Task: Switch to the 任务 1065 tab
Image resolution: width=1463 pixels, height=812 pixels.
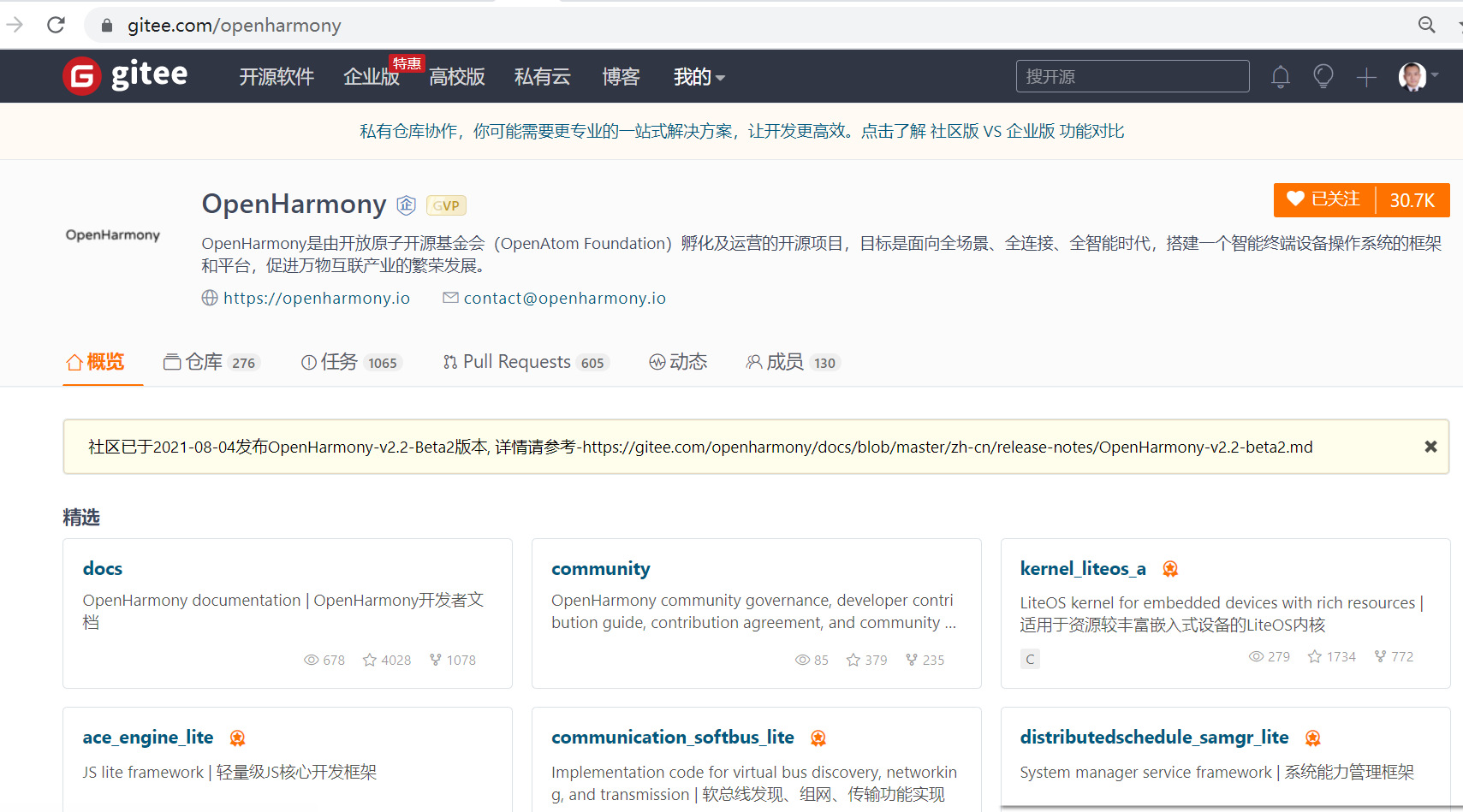Action: coord(351,362)
